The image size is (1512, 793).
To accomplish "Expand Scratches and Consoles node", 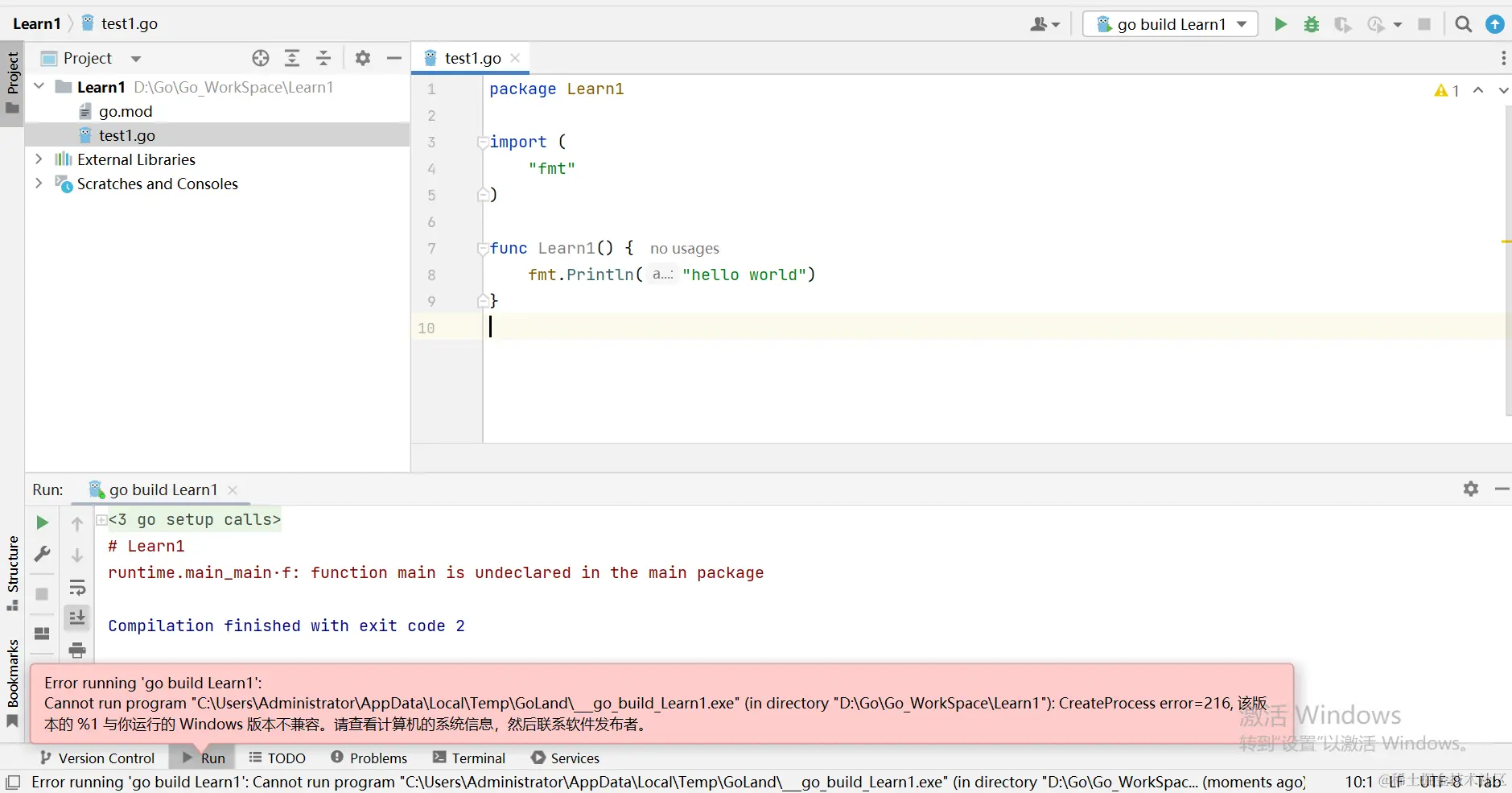I will click(39, 183).
